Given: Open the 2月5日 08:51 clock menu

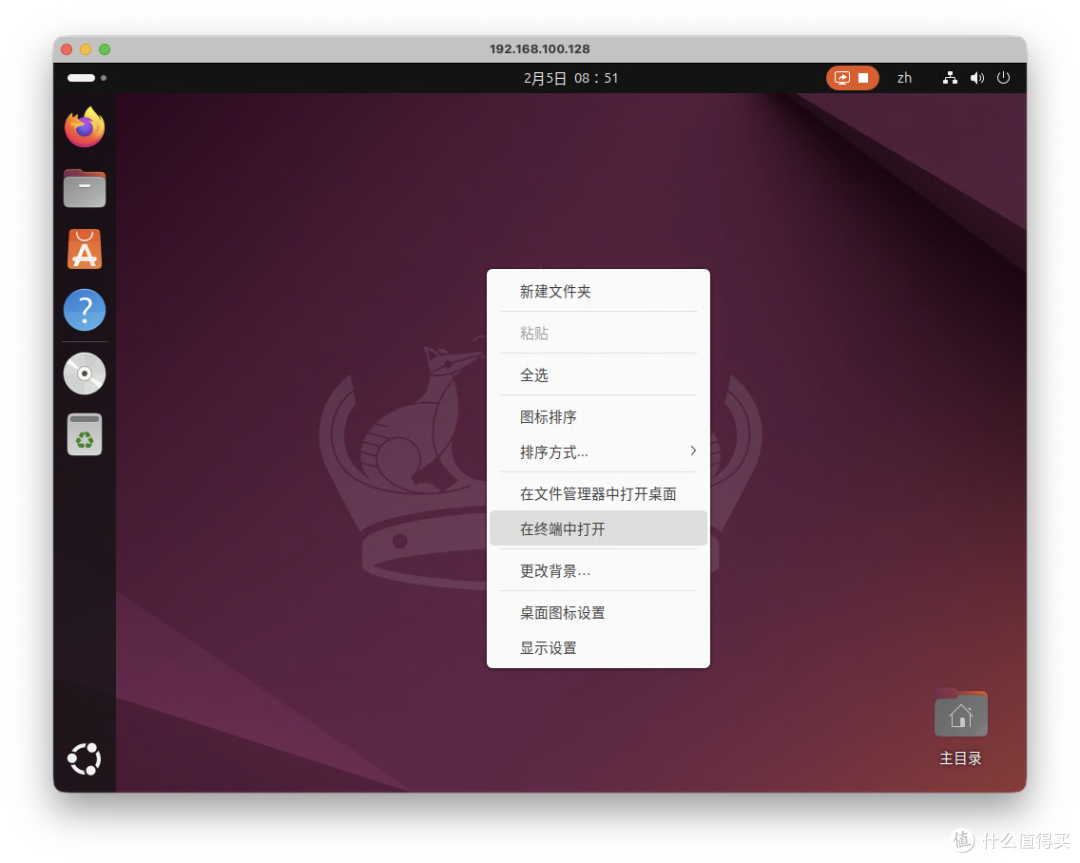Looking at the screenshot, I should coord(571,79).
